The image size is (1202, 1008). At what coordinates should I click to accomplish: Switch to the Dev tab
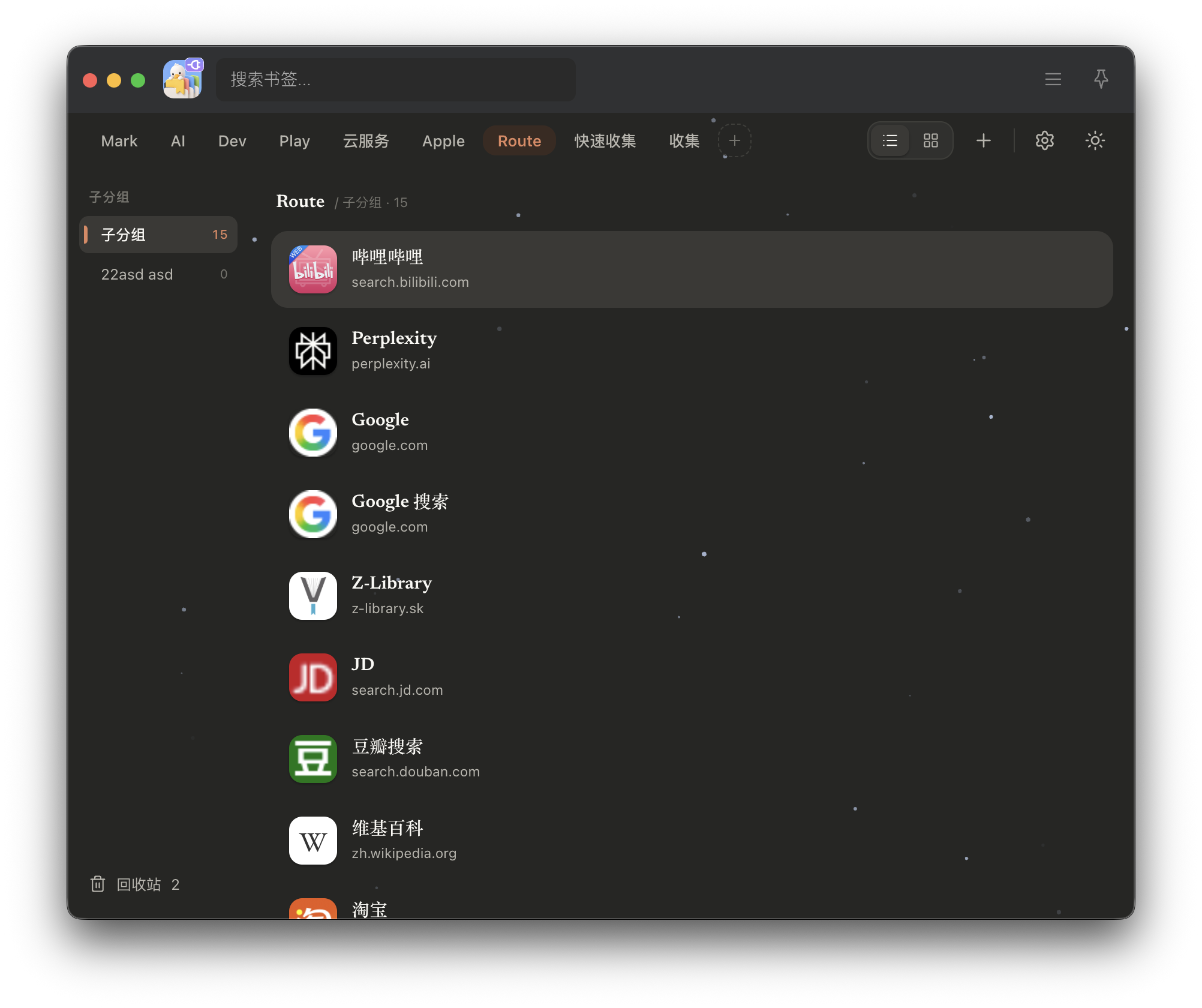pos(232,141)
